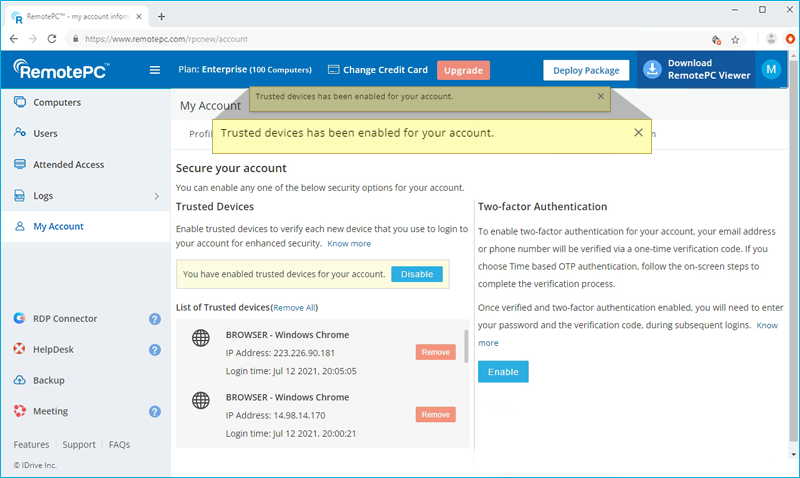Viewport: 800px width, 478px height.
Task: Click the trusted devices list scrollbar
Action: point(466,346)
